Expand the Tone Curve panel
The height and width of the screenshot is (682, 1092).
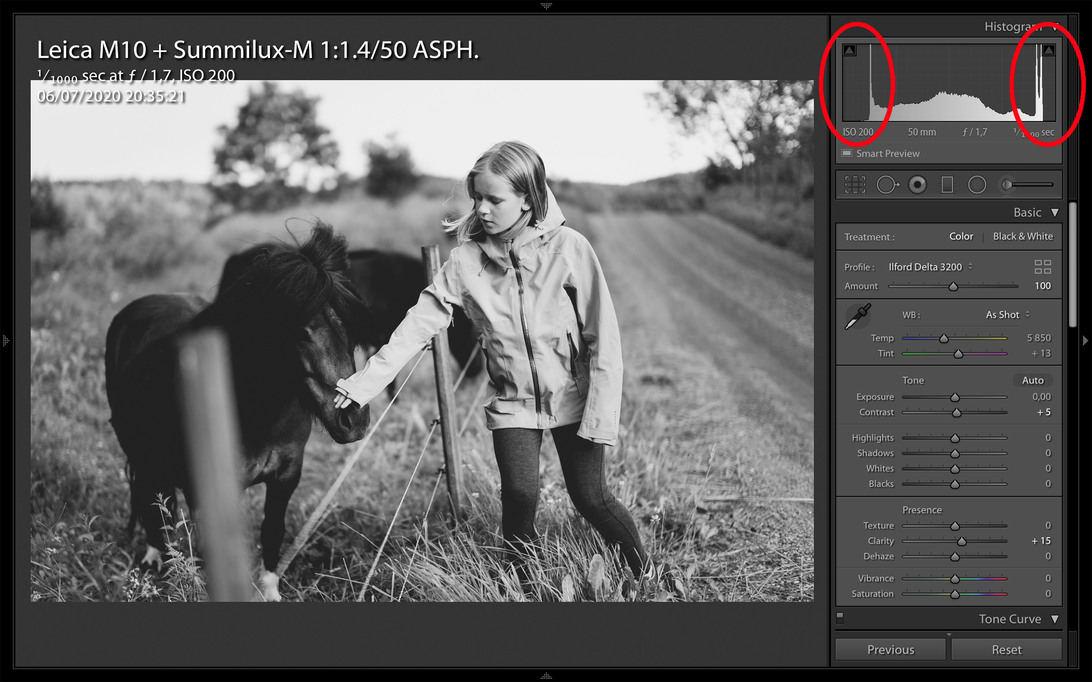1054,619
